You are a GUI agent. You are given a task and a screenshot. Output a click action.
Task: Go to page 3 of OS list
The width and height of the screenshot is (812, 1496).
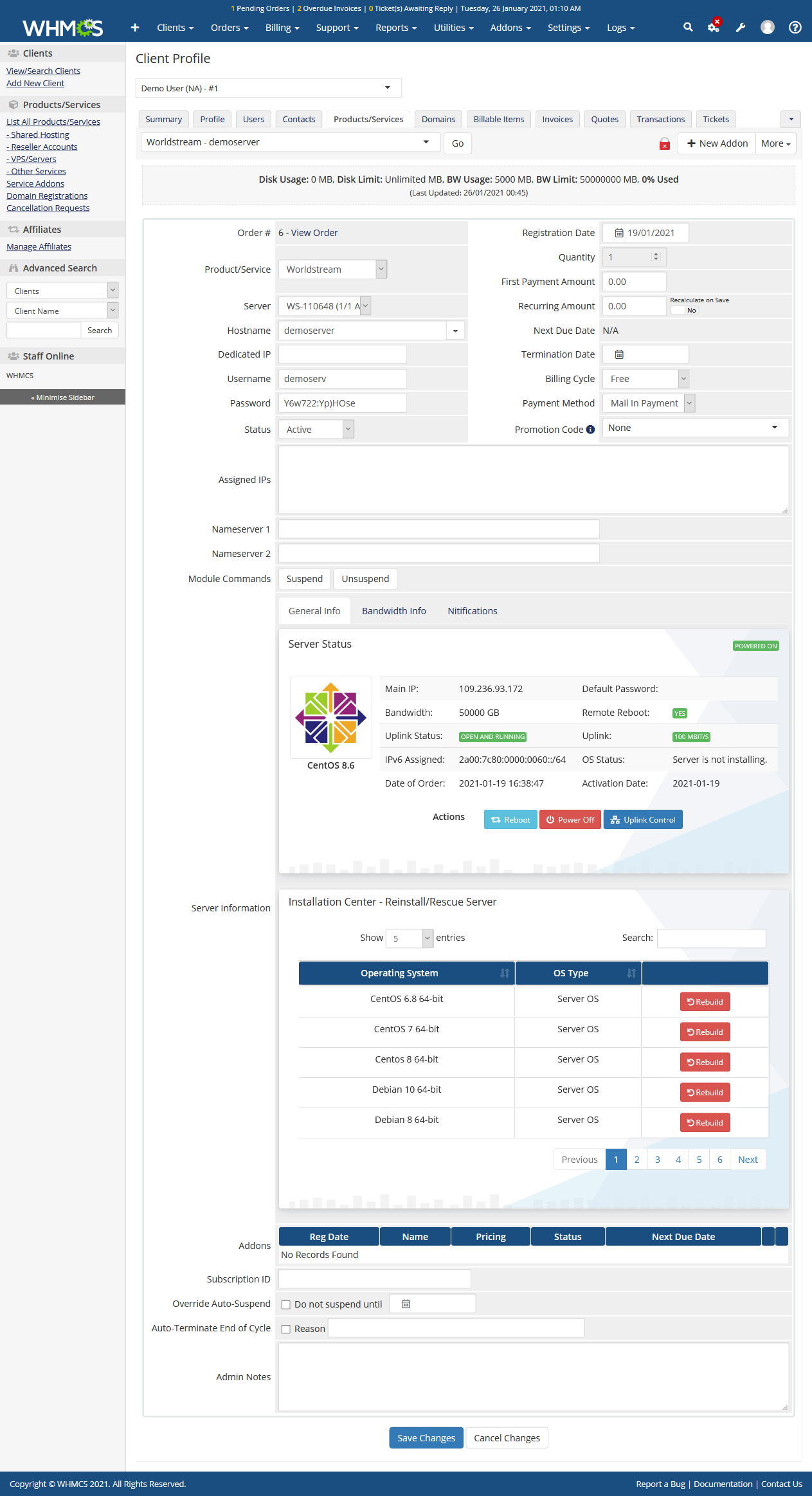(x=658, y=1160)
